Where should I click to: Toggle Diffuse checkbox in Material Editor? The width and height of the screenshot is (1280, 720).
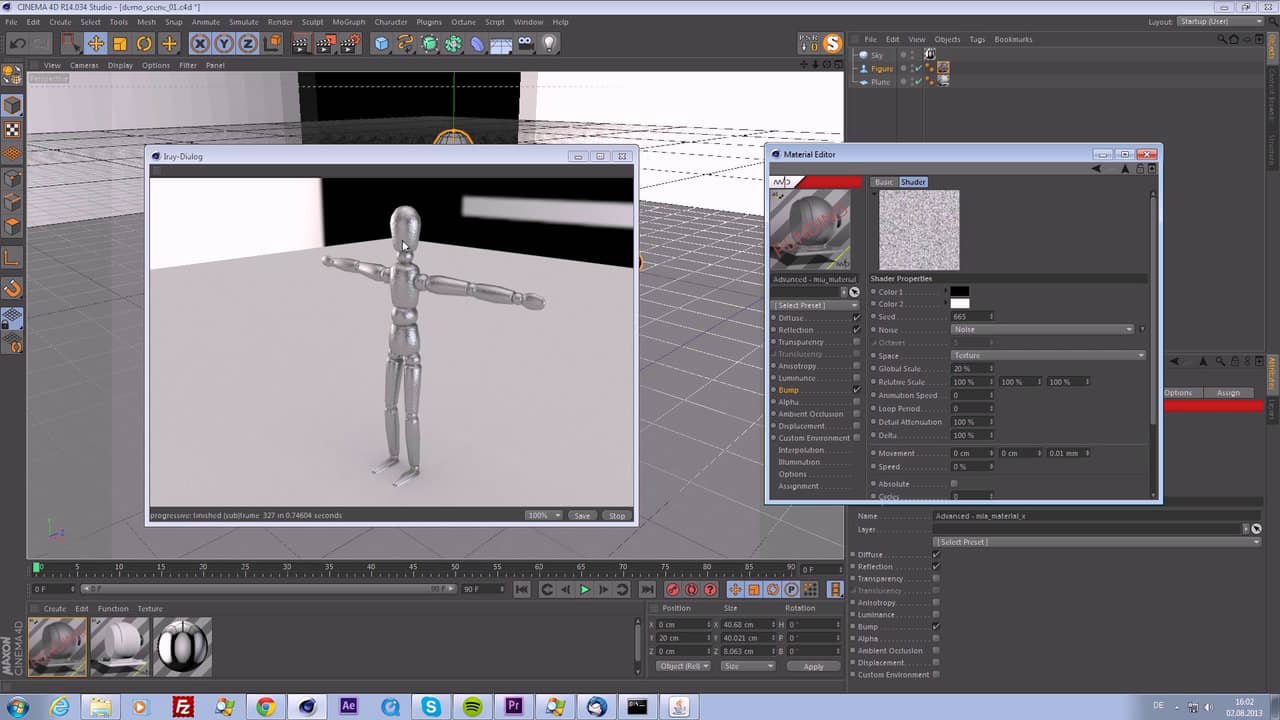(x=856, y=318)
